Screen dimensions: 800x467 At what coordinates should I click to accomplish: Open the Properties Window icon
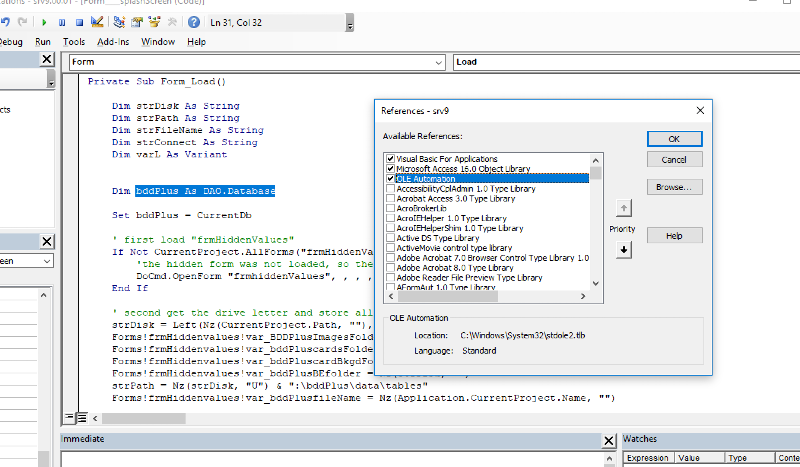pyautogui.click(x=137, y=22)
